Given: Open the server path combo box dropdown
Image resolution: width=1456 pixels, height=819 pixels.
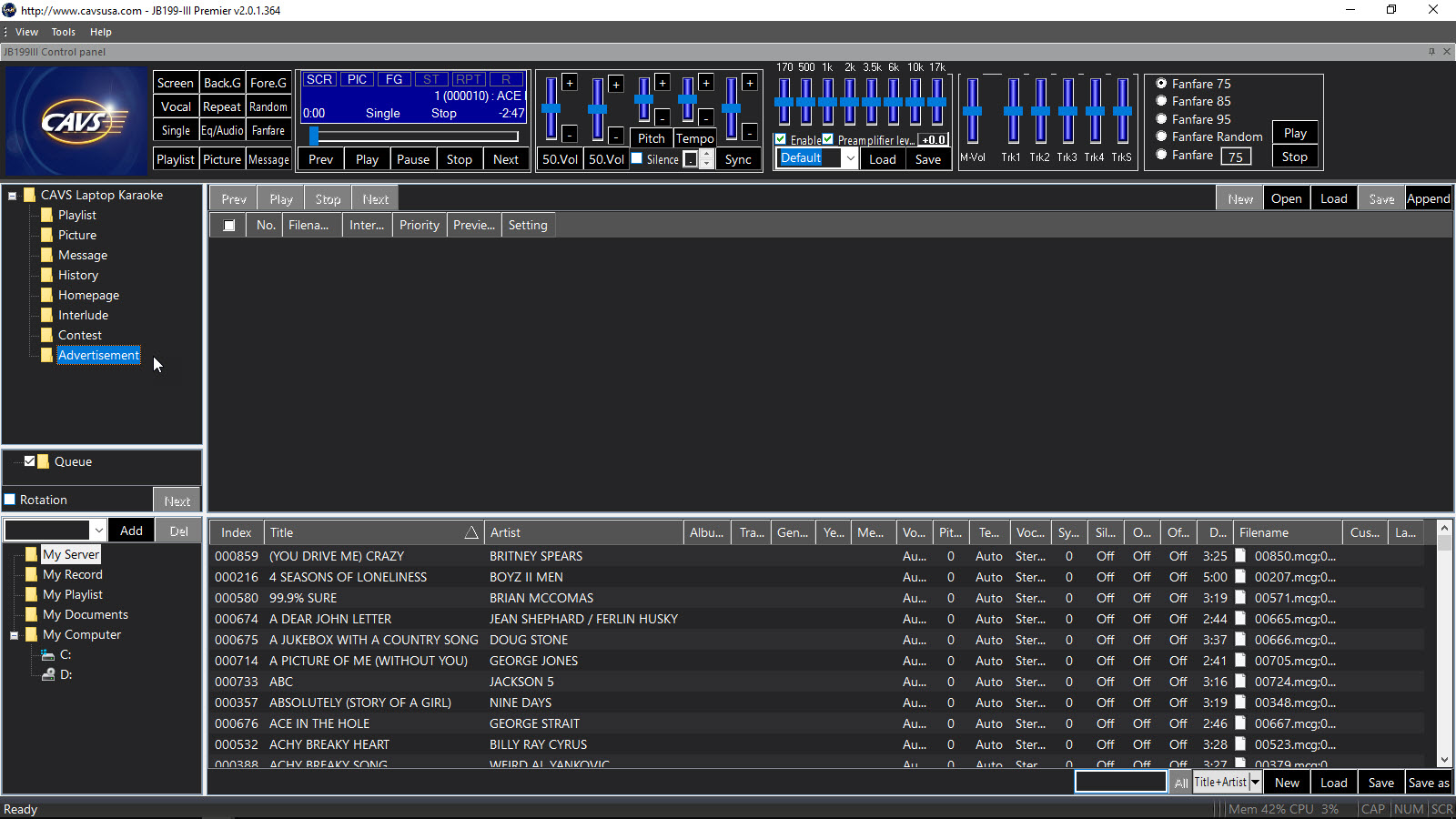Looking at the screenshot, I should [x=98, y=531].
